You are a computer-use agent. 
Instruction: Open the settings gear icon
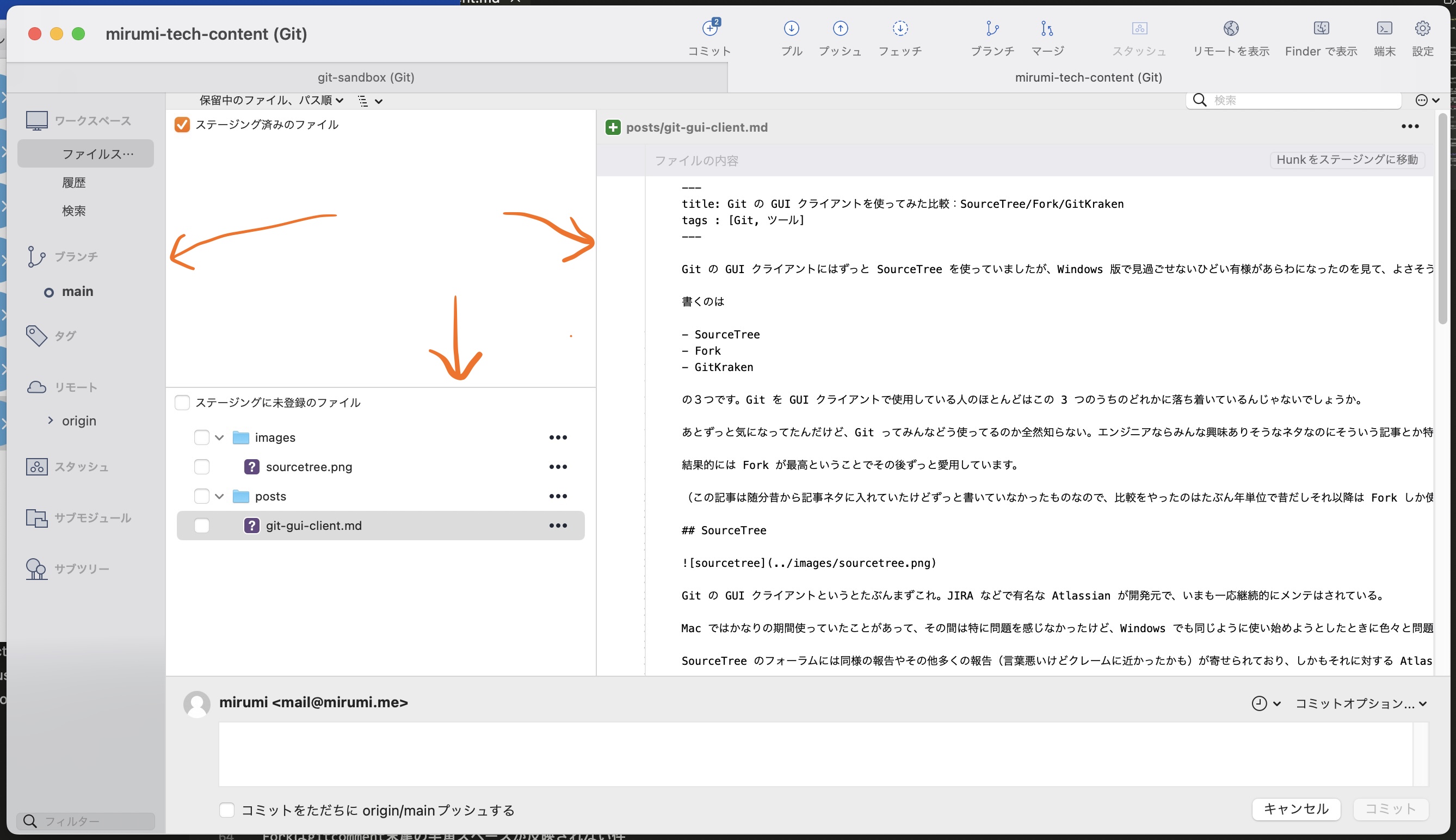1423,29
